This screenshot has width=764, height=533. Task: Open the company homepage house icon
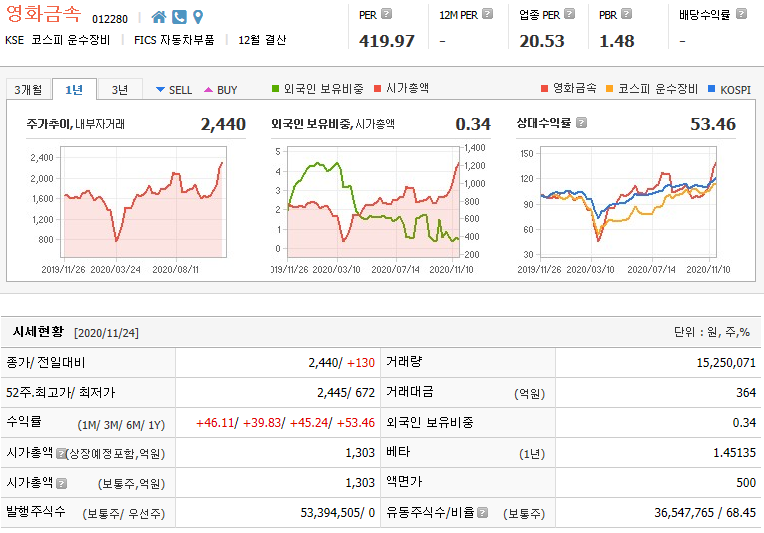[158, 17]
